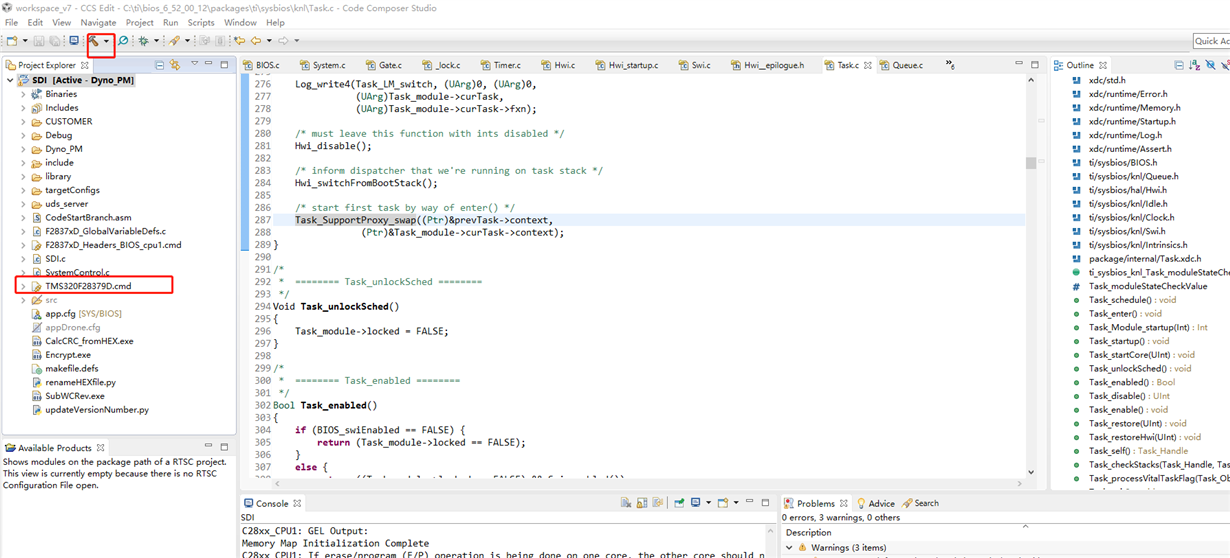Expand the uds_server folder

pyautogui.click(x=23, y=204)
